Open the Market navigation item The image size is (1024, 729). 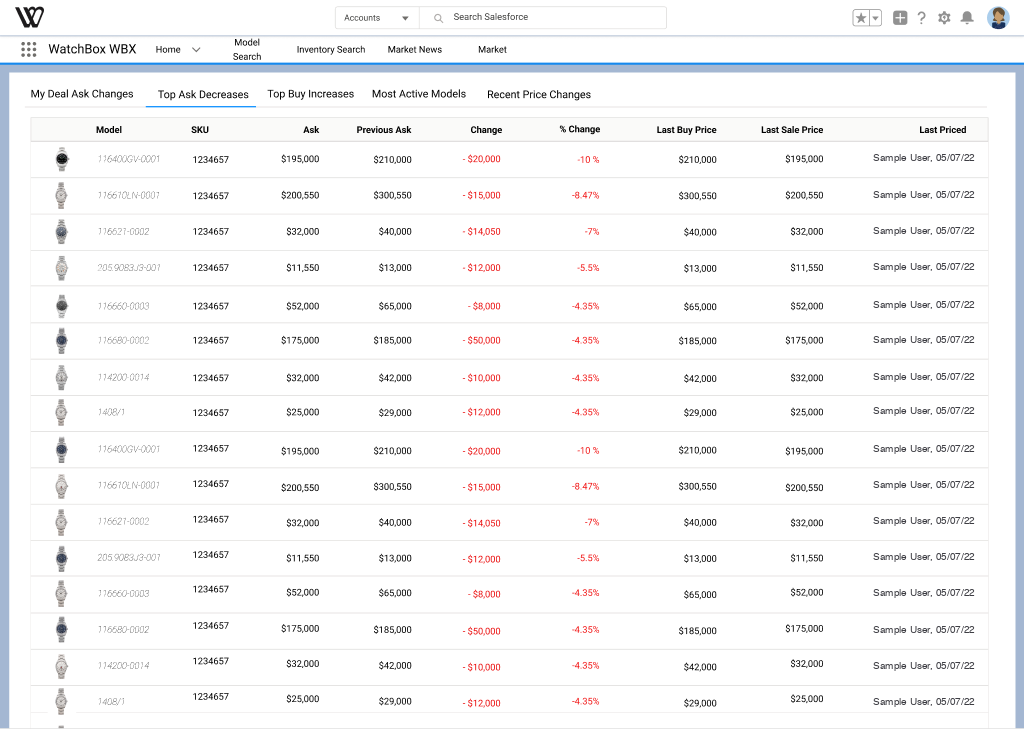492,50
